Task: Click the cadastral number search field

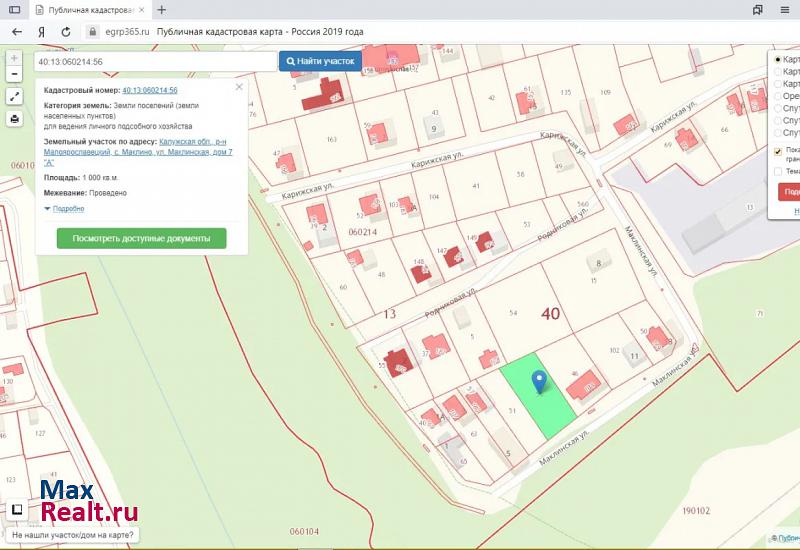Action: pyautogui.click(x=155, y=61)
